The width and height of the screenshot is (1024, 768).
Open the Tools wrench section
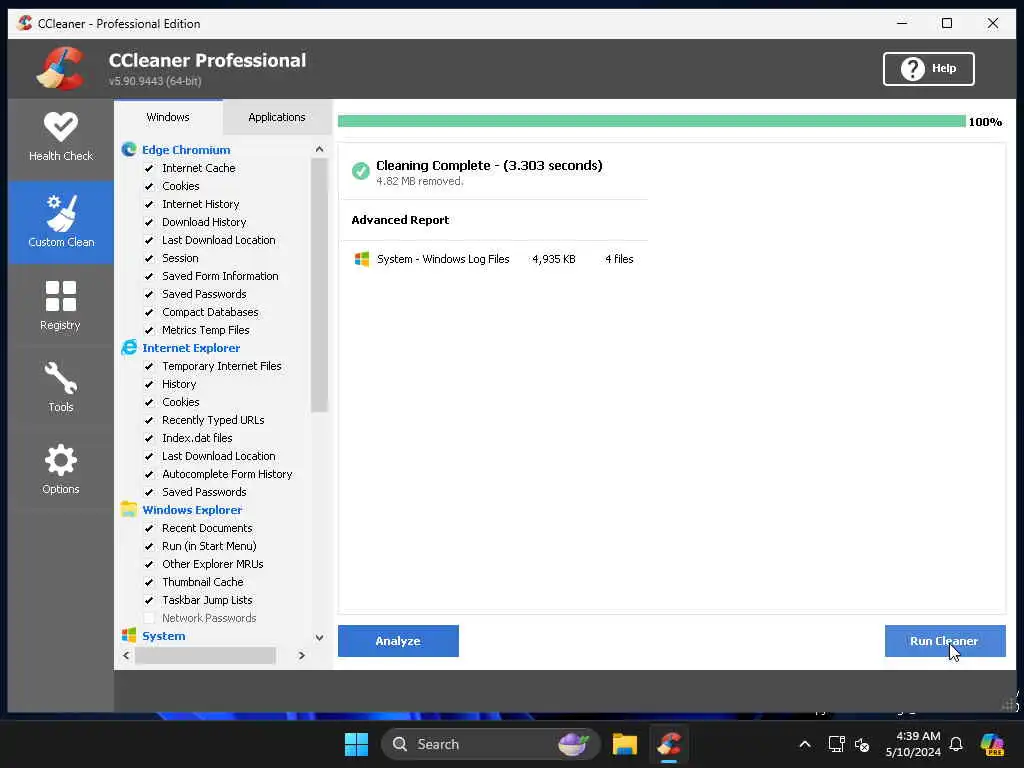pyautogui.click(x=61, y=387)
